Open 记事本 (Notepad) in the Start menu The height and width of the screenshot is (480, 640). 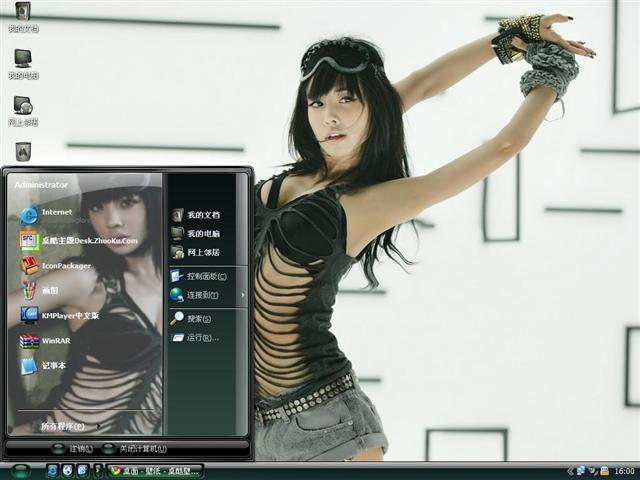pyautogui.click(x=53, y=365)
